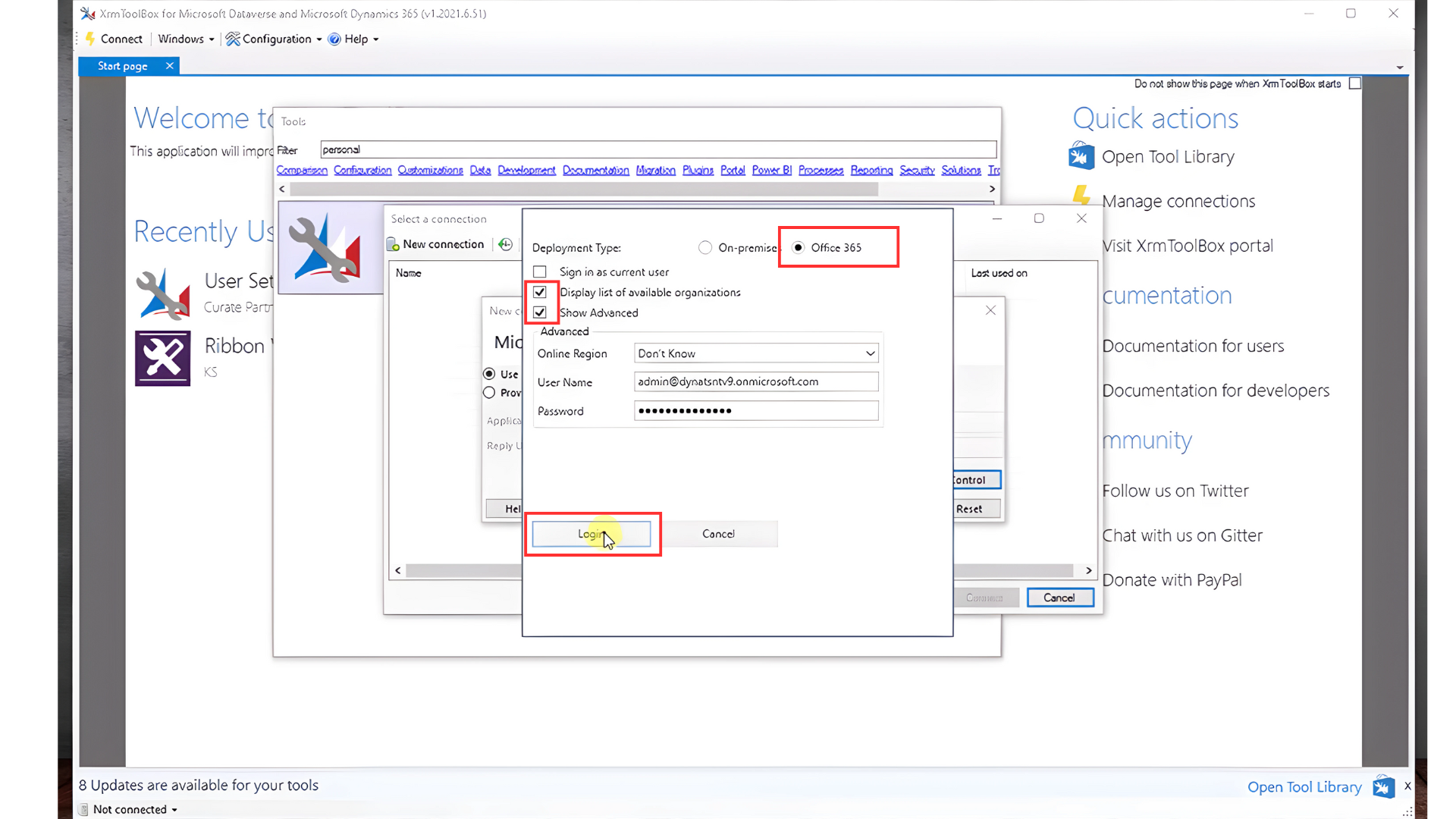
Task: Click the Open Tool Library bag icon
Action: [x=1081, y=156]
